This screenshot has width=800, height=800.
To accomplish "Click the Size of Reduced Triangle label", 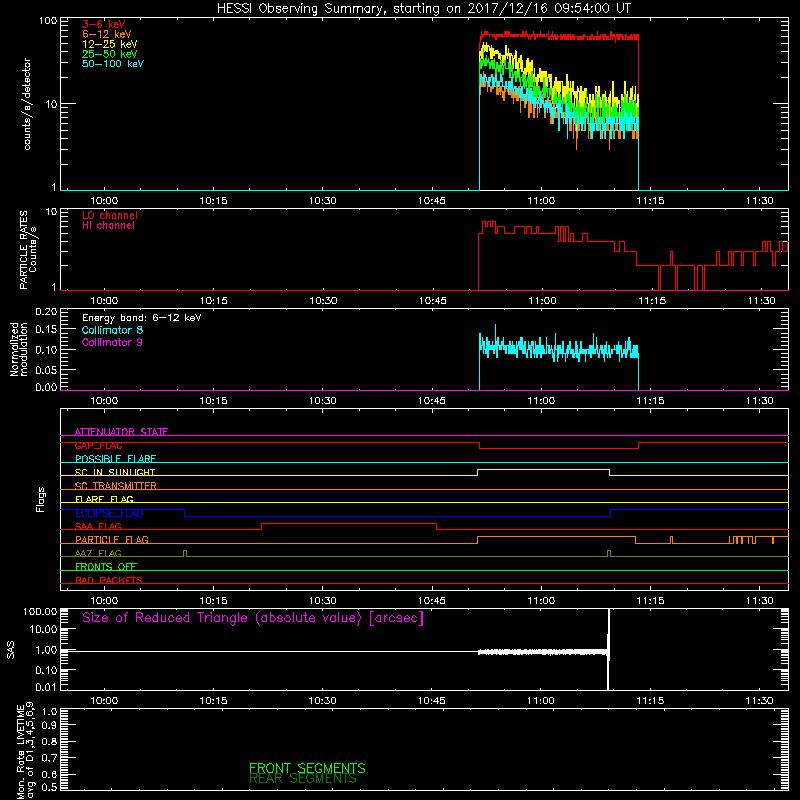I will pos(253,618).
